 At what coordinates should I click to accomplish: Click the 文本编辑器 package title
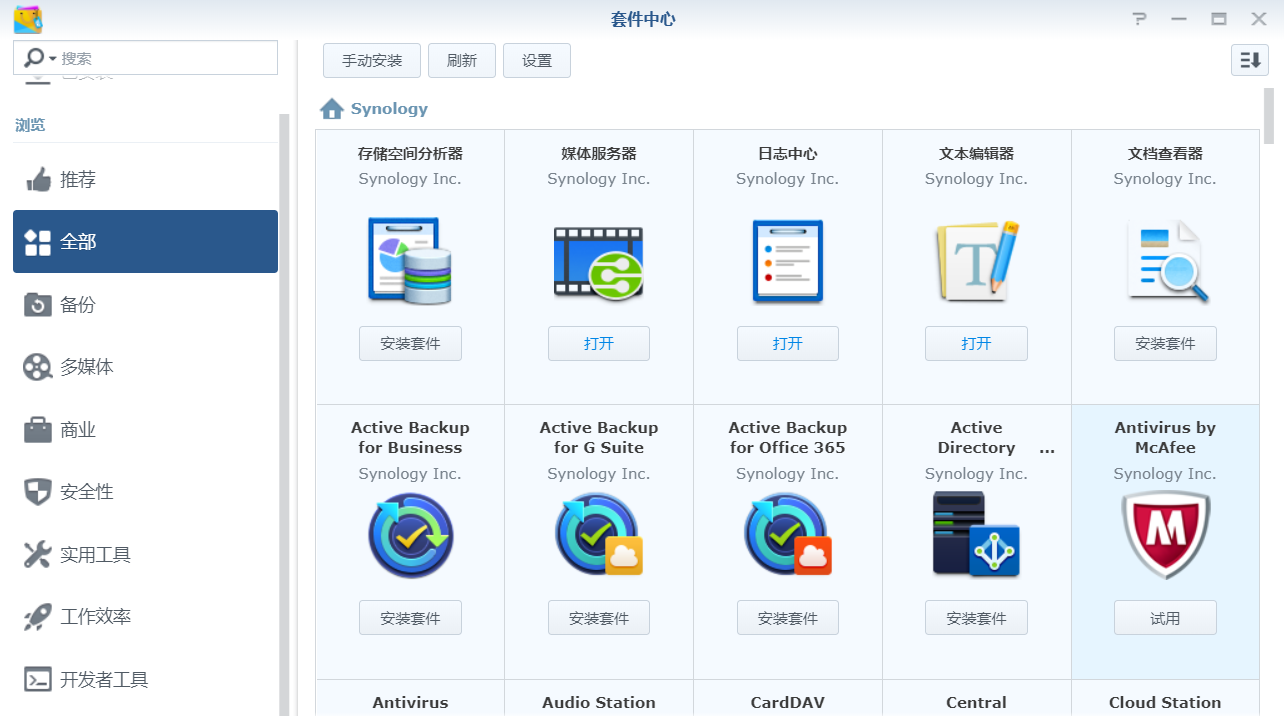pyautogui.click(x=976, y=154)
